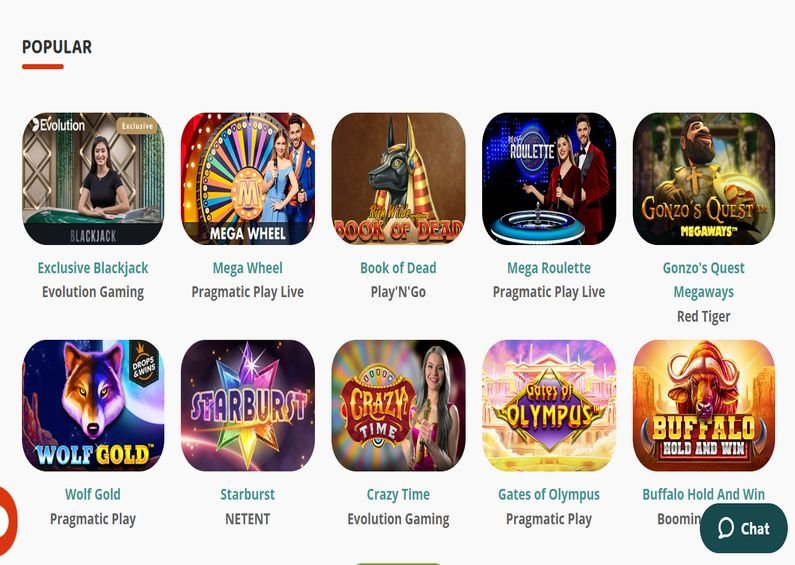795x565 pixels.
Task: Click the Exclusive Blackjack title link
Action: (x=93, y=268)
